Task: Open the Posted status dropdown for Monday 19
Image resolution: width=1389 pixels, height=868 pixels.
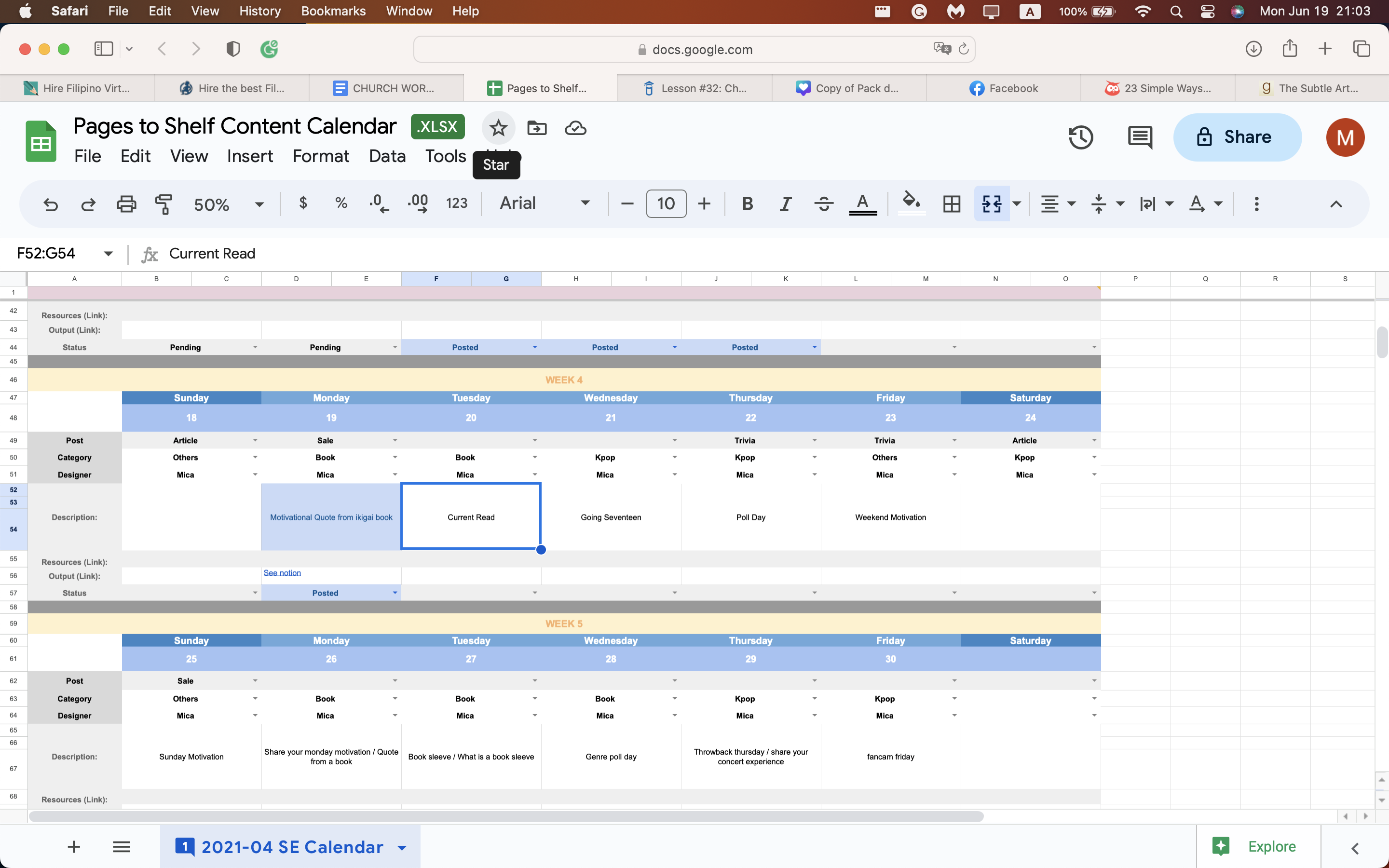Action: (395, 593)
